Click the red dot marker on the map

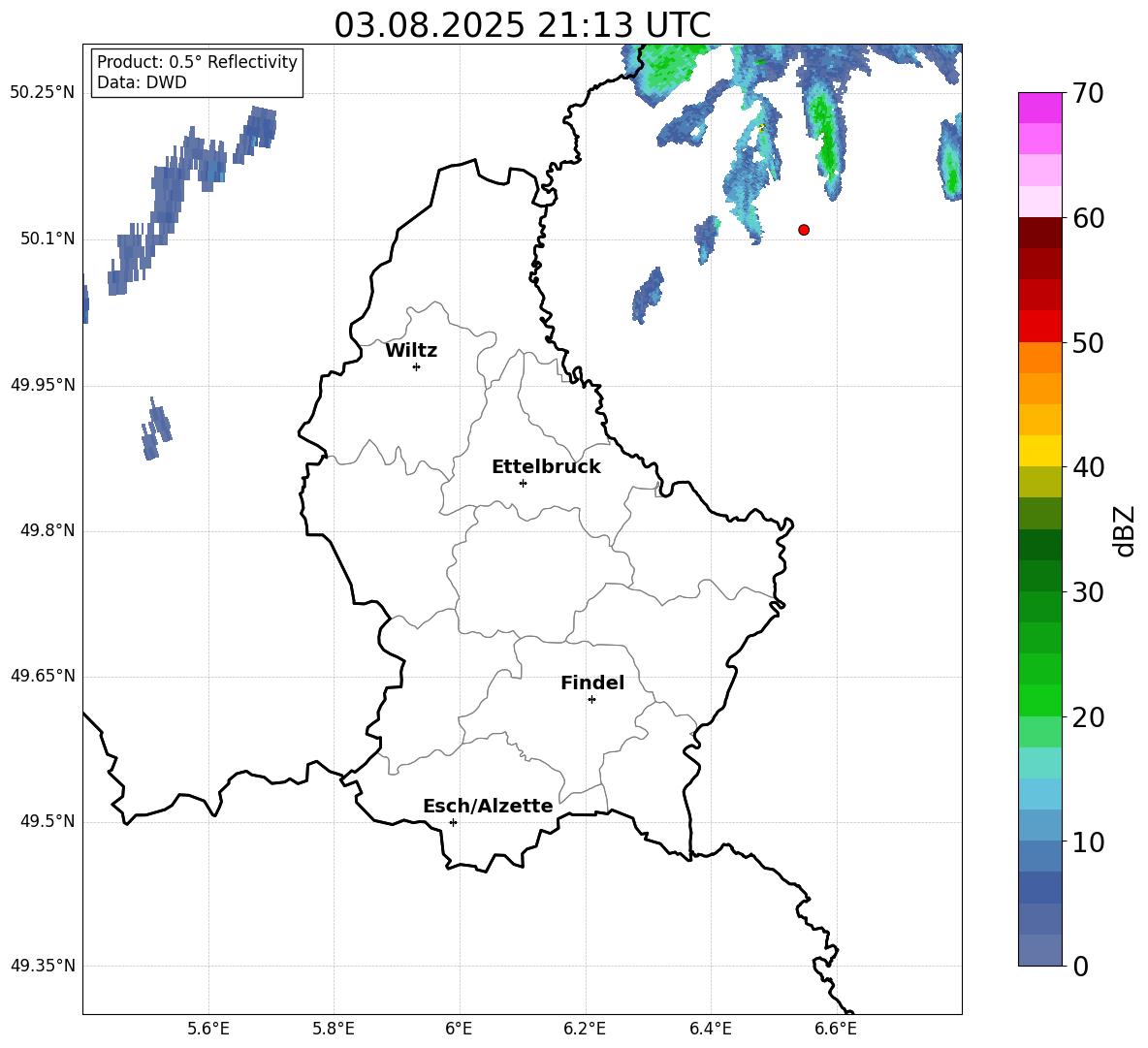pos(804,230)
